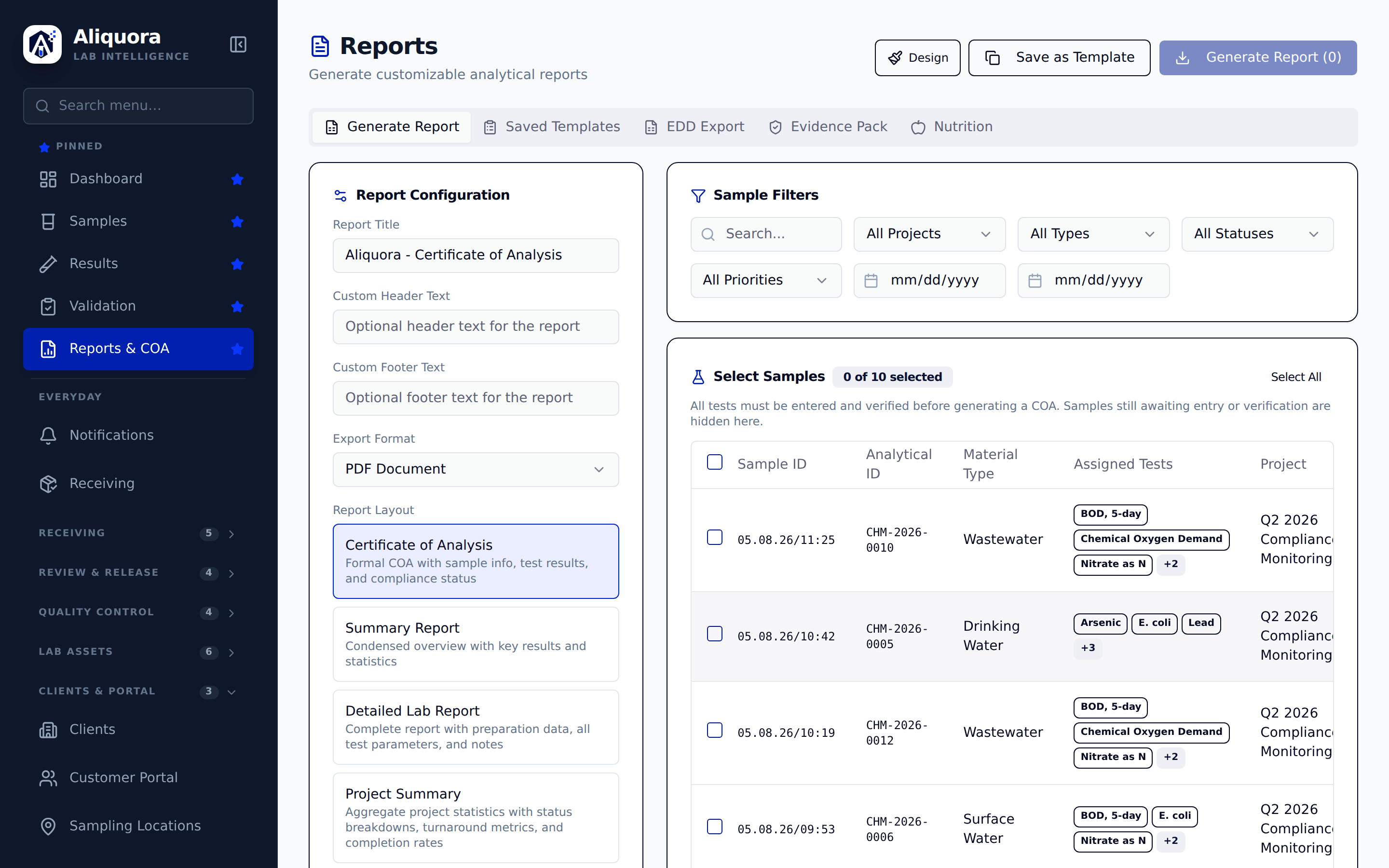Click the search menu magnifier icon

coord(42,106)
